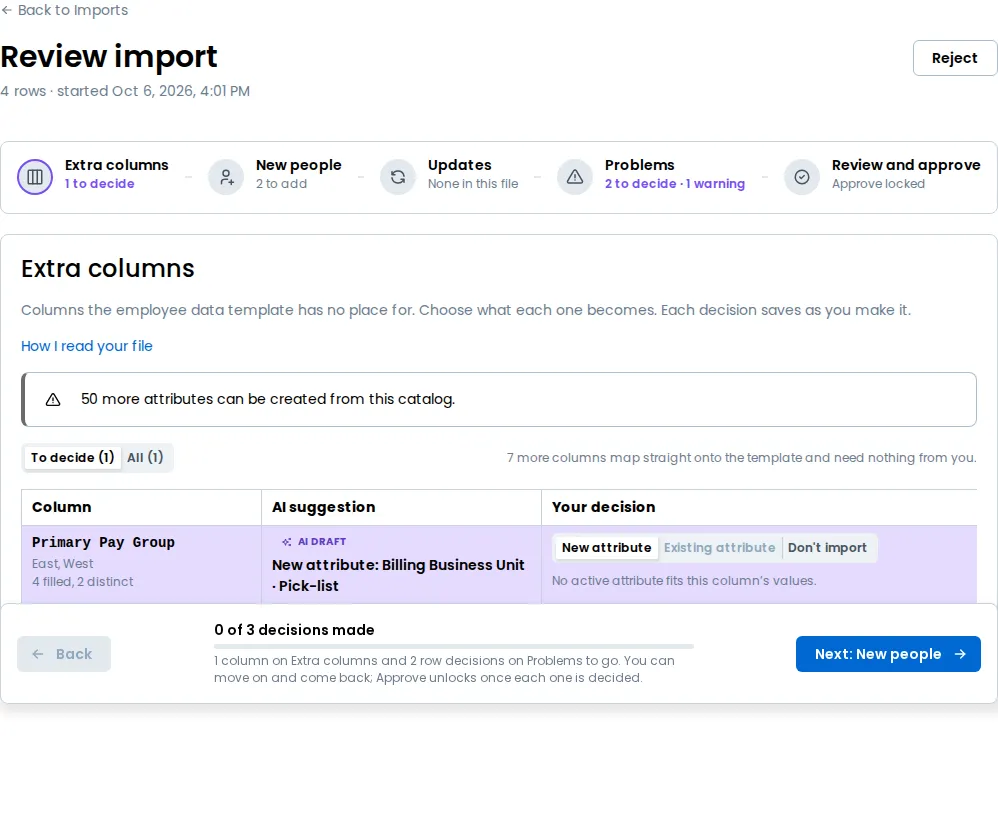
Task: Open the Extra columns step label
Action: pos(116,165)
